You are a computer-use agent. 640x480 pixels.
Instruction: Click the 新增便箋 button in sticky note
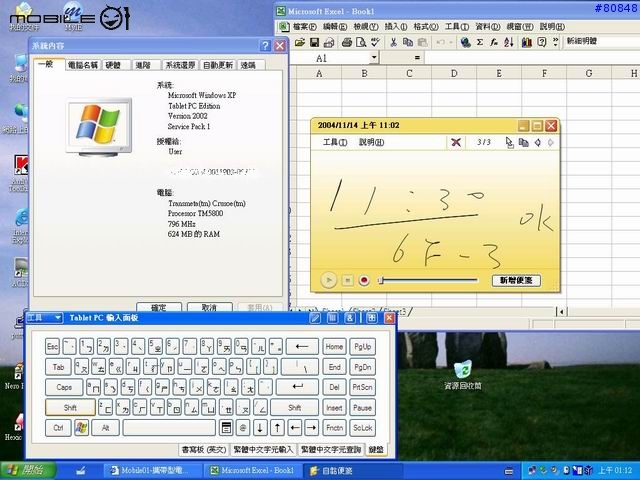(x=516, y=280)
